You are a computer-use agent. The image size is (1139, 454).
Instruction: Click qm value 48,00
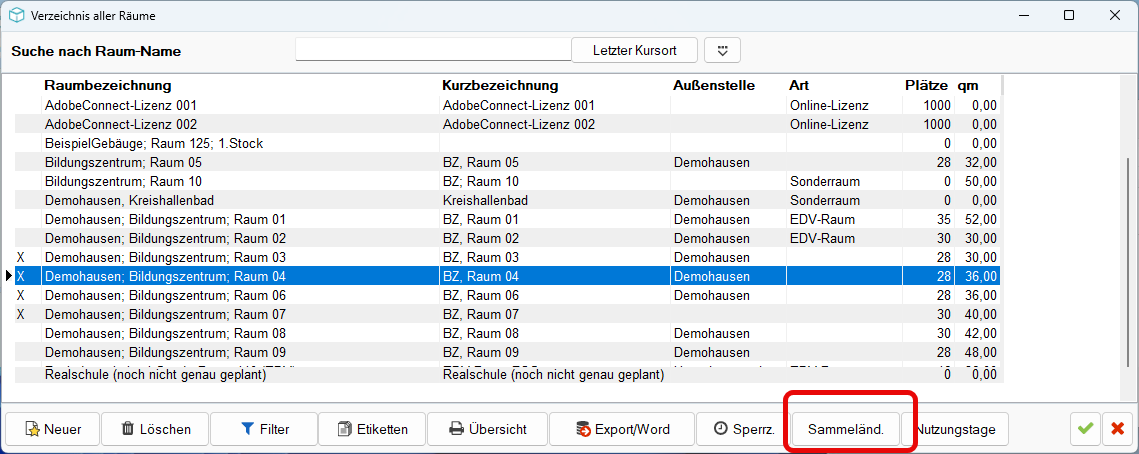[x=980, y=352]
